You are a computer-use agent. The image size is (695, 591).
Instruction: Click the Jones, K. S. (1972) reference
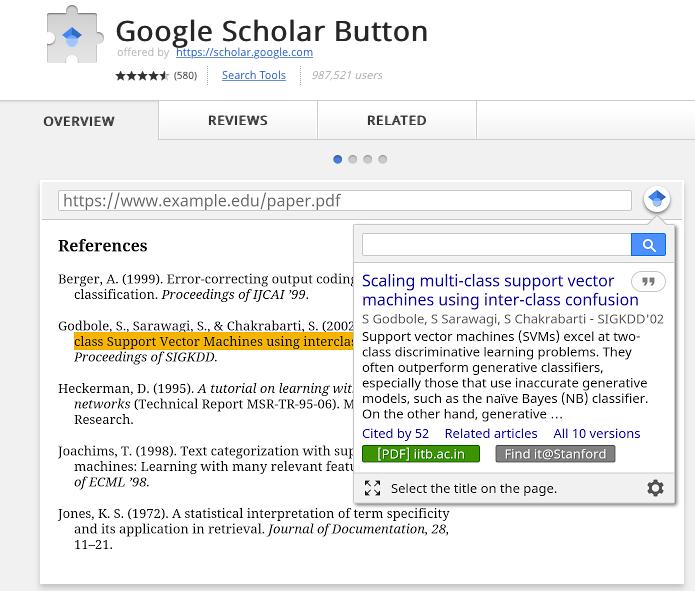(x=254, y=529)
